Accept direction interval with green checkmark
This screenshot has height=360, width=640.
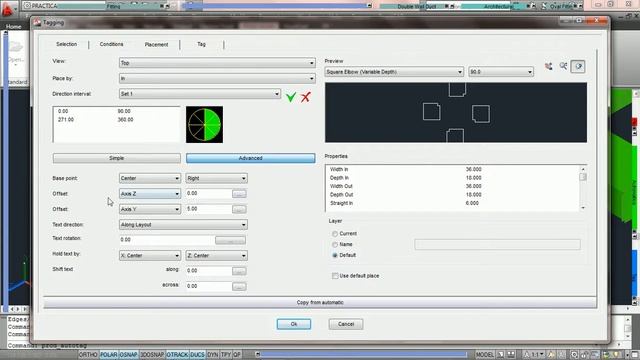pyautogui.click(x=291, y=97)
